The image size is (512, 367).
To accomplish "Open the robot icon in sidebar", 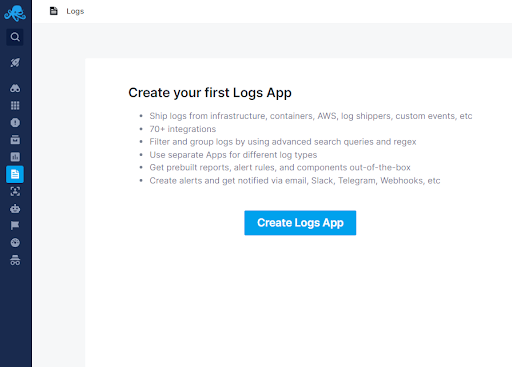I will [x=15, y=209].
